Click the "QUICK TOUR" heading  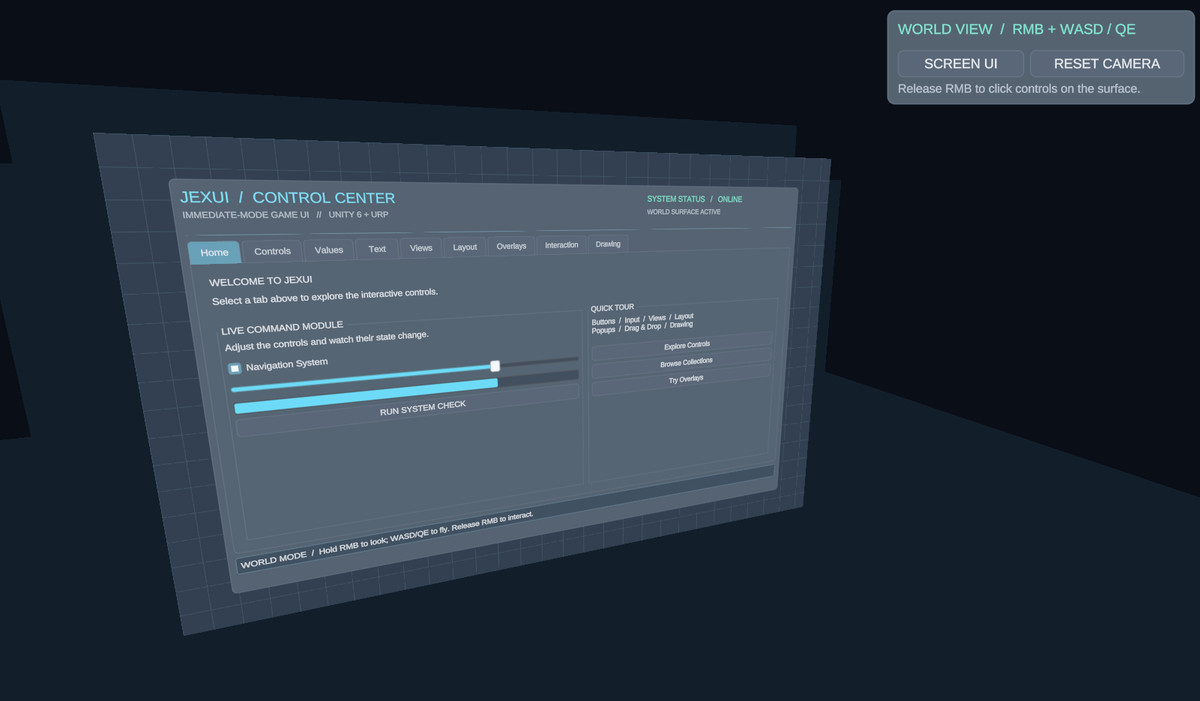pyautogui.click(x=612, y=308)
